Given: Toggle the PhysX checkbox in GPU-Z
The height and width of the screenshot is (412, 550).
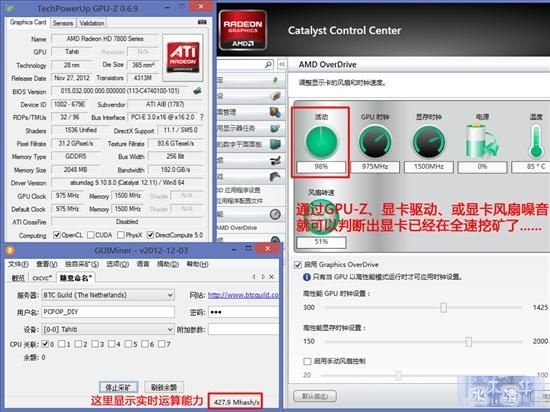Looking at the screenshot, I should pyautogui.click(x=121, y=235).
